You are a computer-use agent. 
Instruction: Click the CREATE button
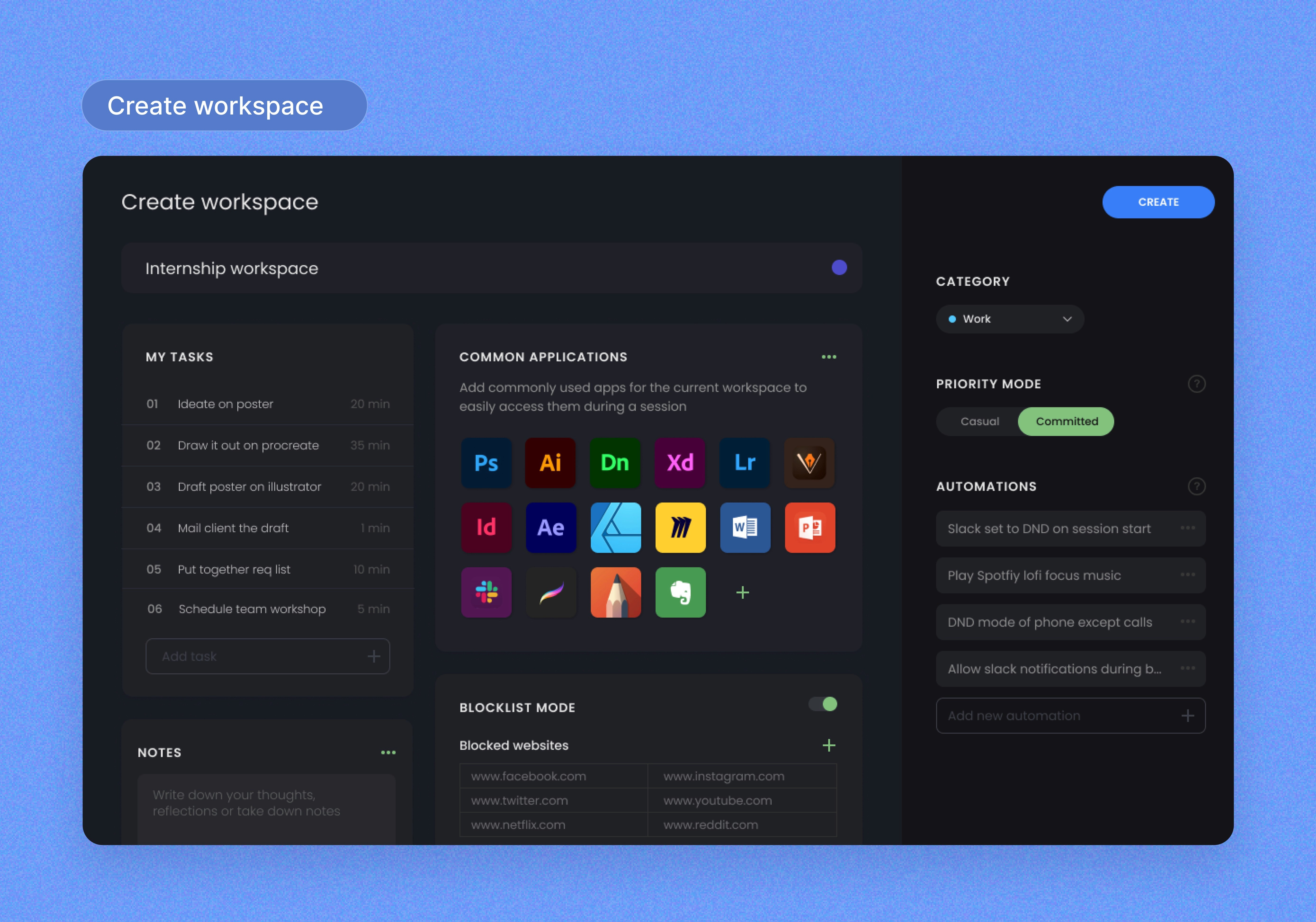pyautogui.click(x=1158, y=202)
